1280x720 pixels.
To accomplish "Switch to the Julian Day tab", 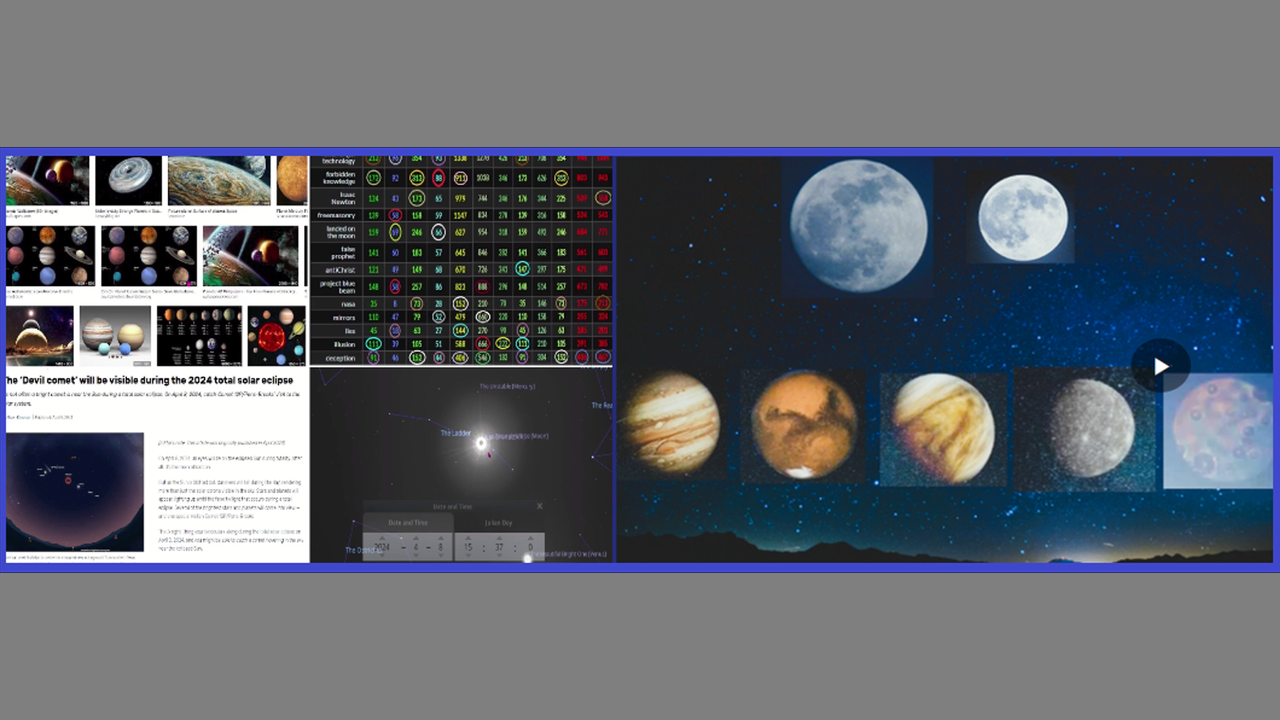I will click(498, 523).
